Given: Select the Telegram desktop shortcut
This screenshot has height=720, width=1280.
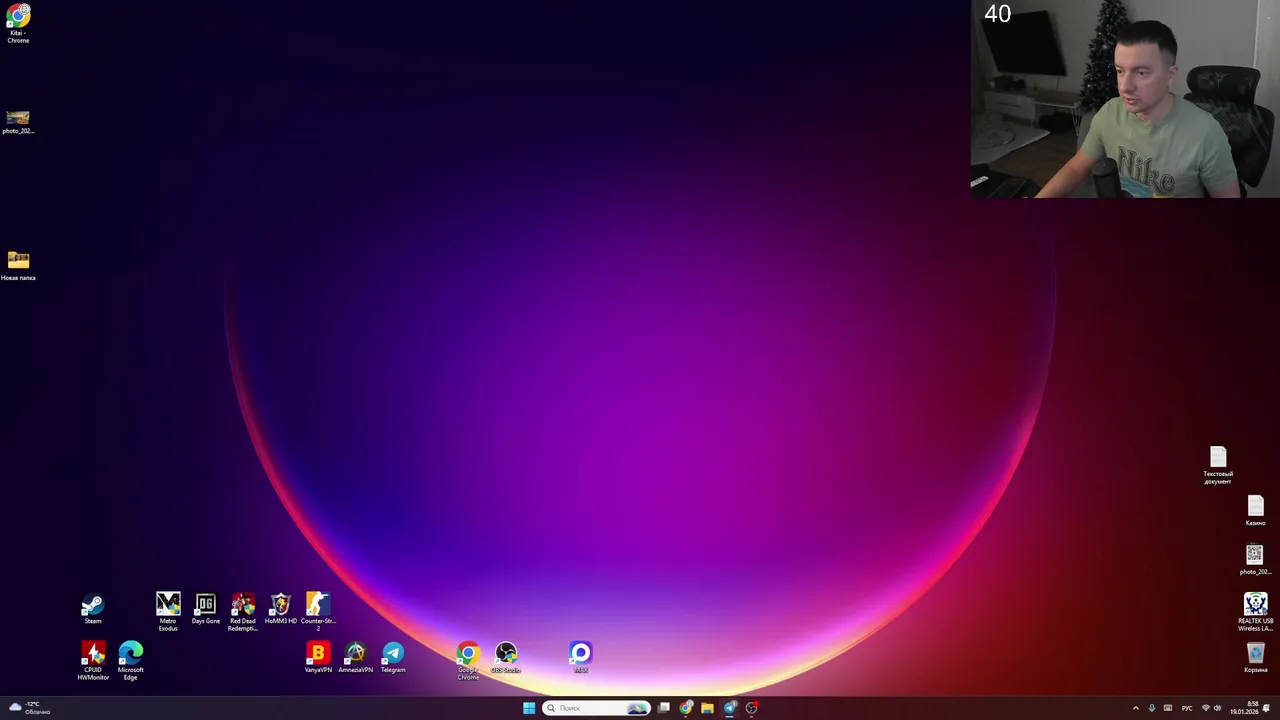Looking at the screenshot, I should (393, 658).
